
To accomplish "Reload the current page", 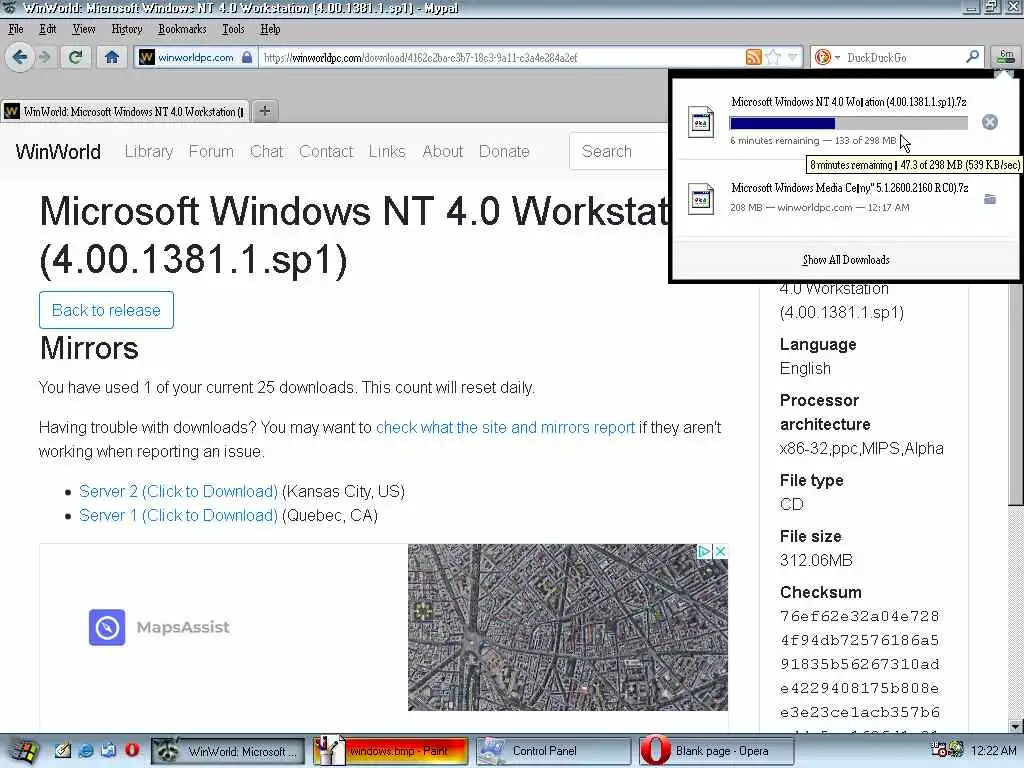I will click(76, 57).
